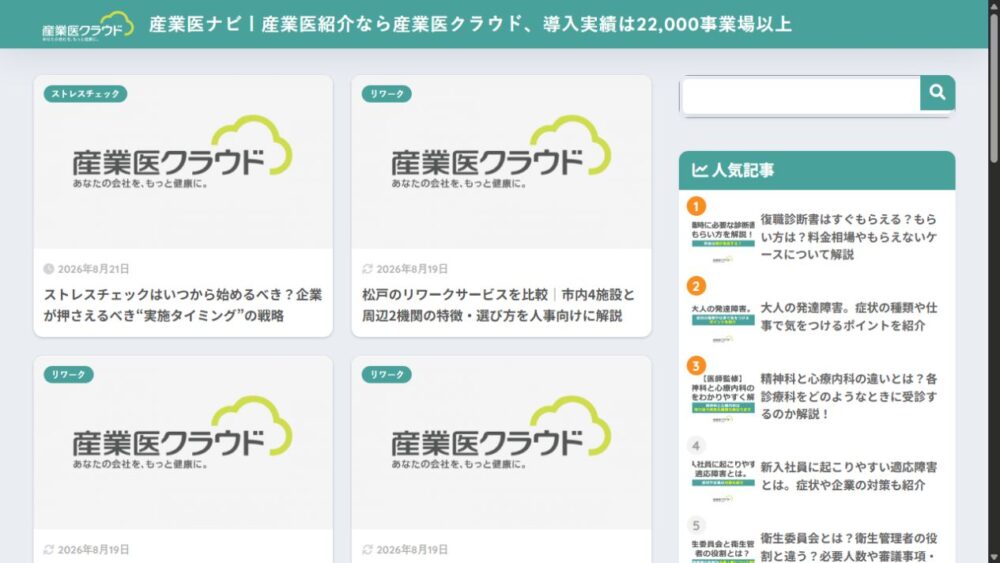
Task: Open the 産業医ナビ site title link
Action: pyautogui.click(x=470, y=24)
